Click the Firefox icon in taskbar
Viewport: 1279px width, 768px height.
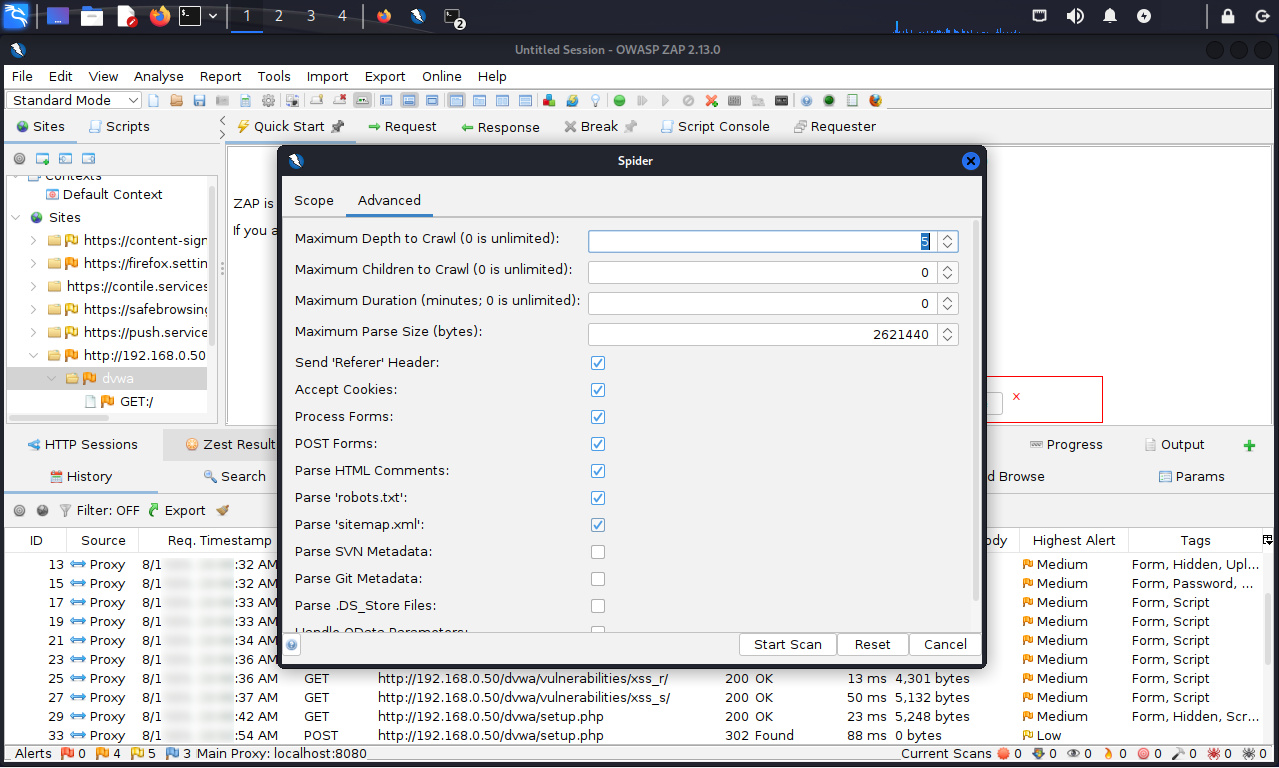pyautogui.click(x=160, y=16)
